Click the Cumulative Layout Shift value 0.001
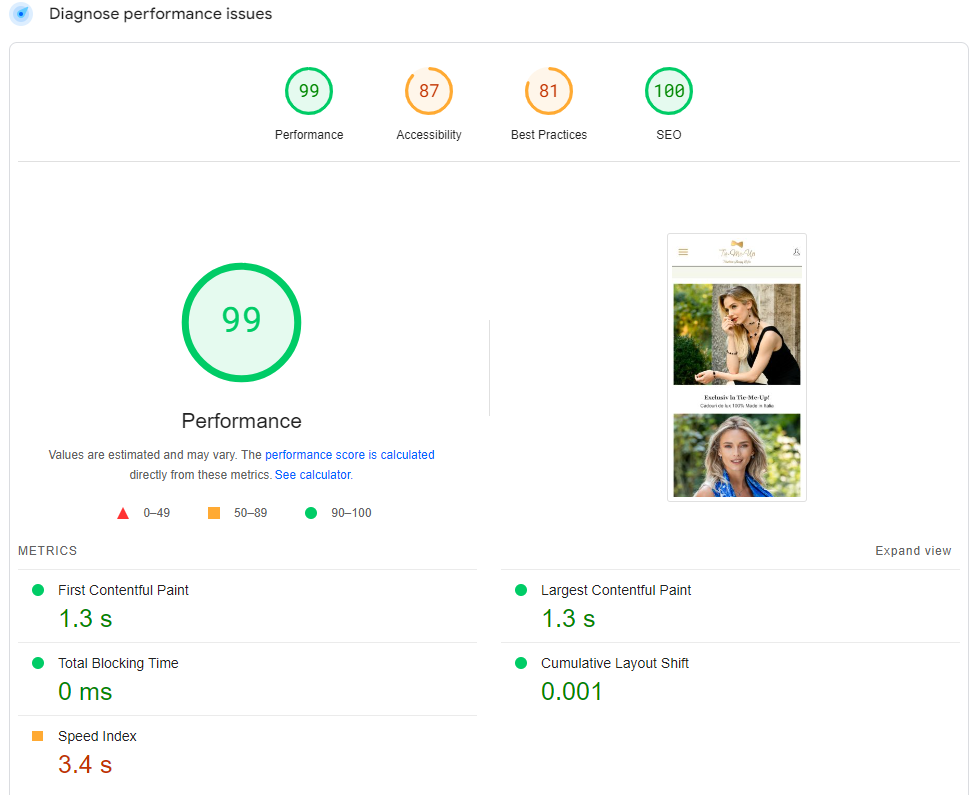This screenshot has height=795, width=976. point(571,692)
